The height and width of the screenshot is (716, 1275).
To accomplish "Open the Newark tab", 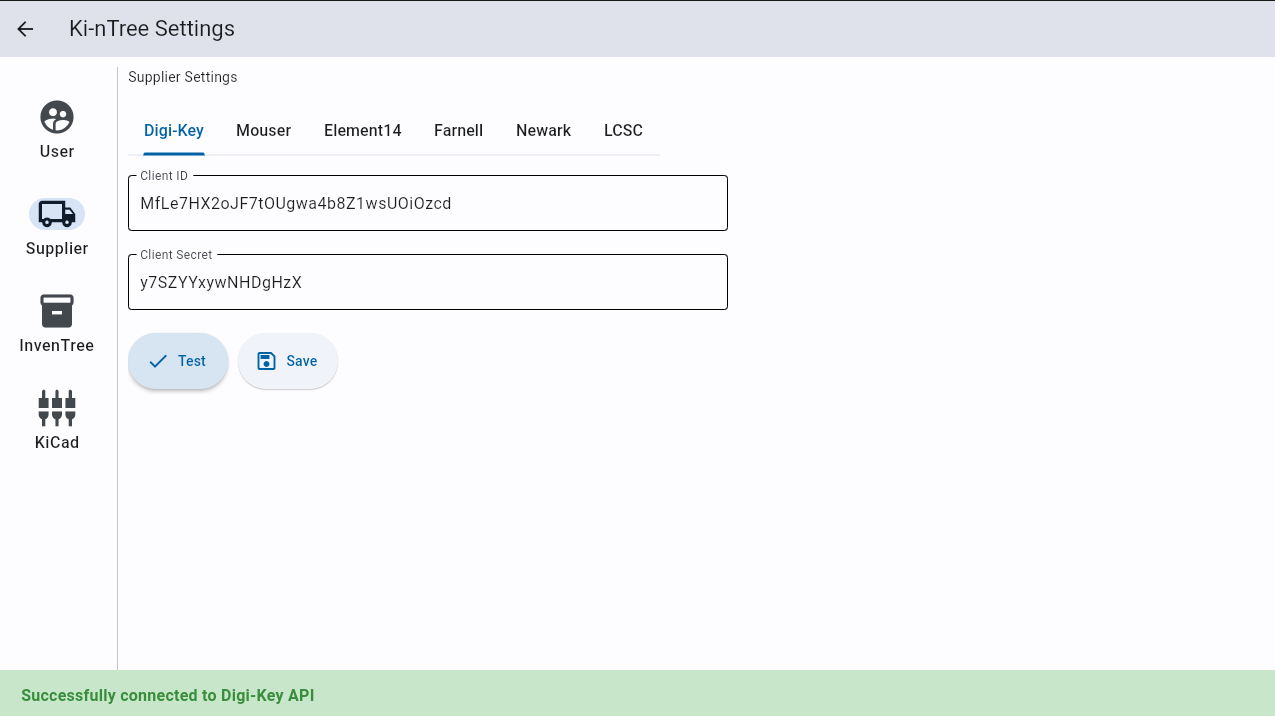I will pyautogui.click(x=544, y=131).
